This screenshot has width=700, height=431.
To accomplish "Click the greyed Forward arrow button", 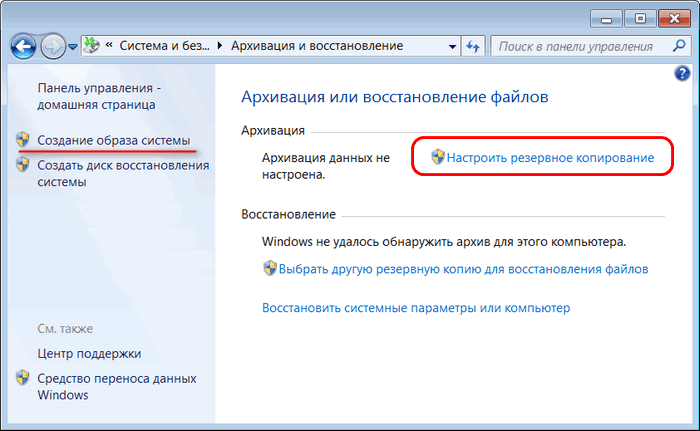I will click(53, 46).
